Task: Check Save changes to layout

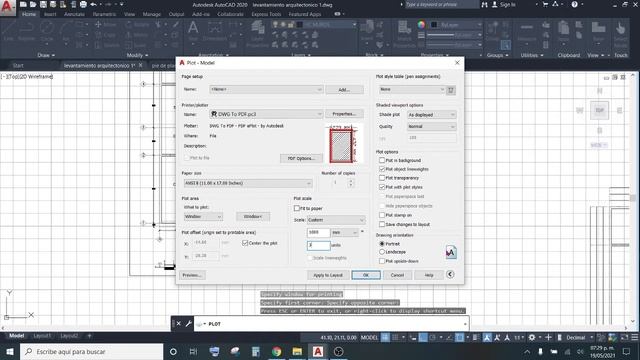Action: [382, 224]
